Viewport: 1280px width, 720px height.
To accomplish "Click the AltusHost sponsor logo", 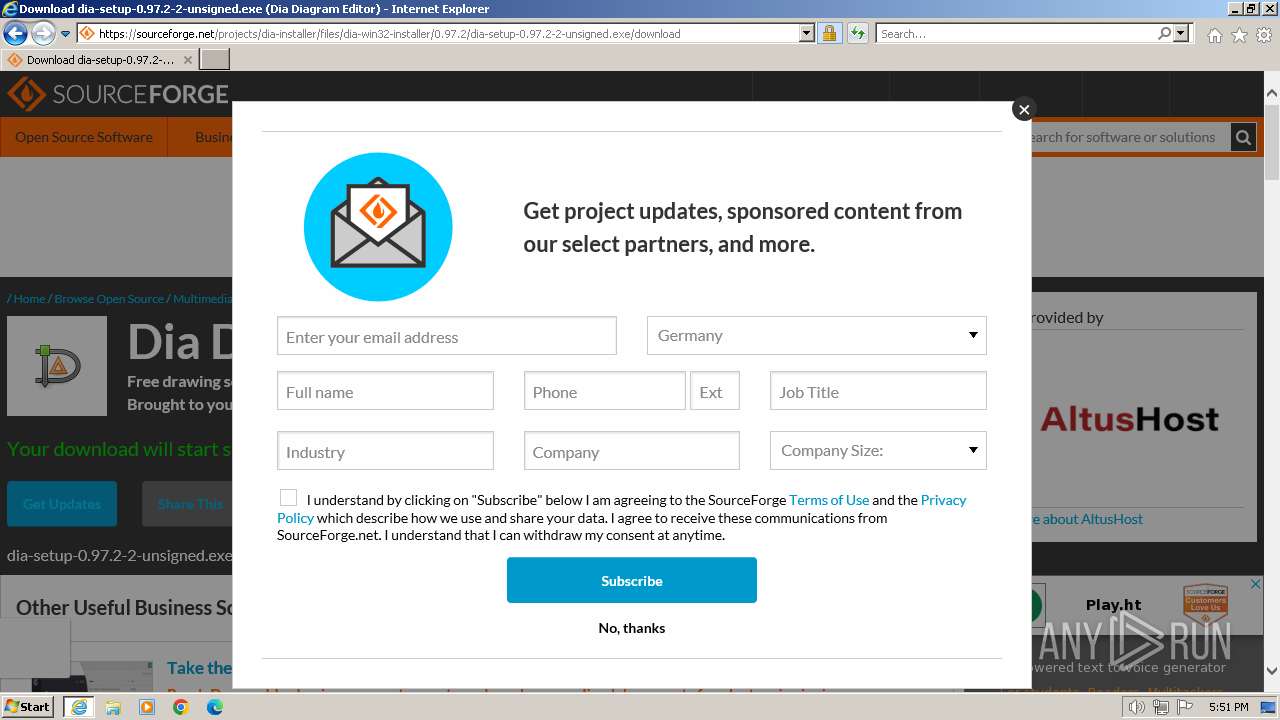I will click(x=1129, y=419).
